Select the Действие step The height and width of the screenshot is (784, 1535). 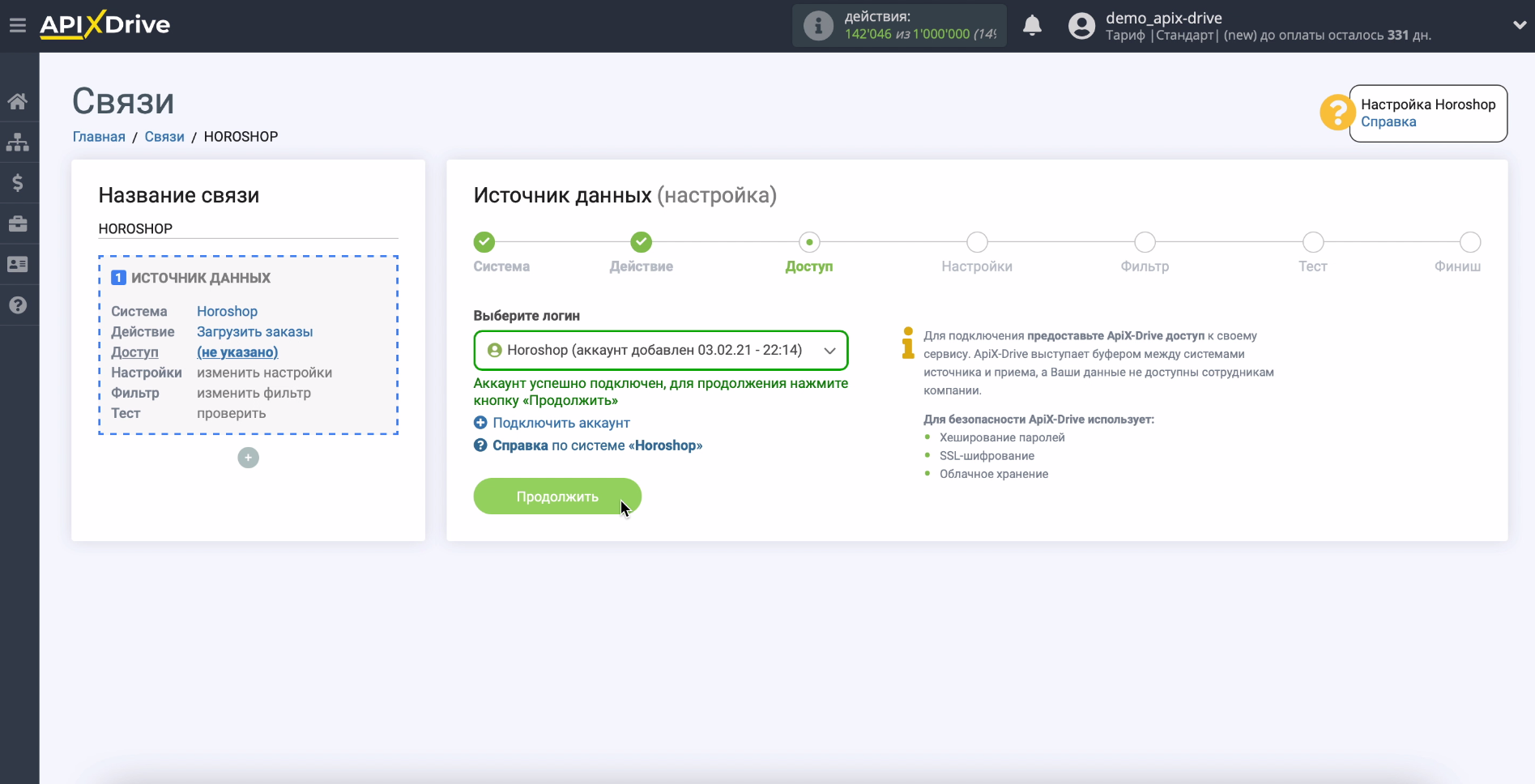click(642, 242)
